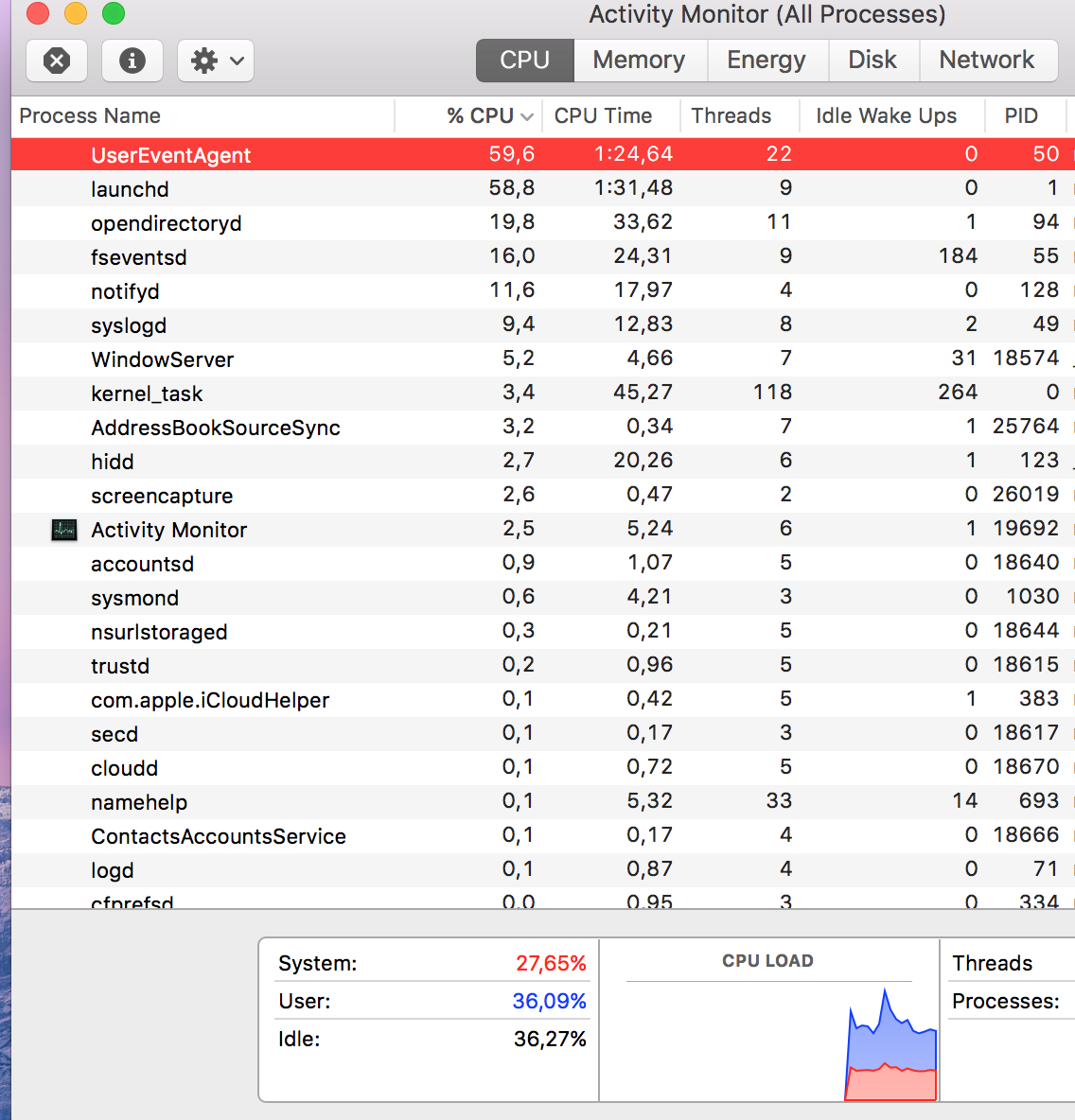Sort by the Threads column header
The image size is (1075, 1120).
click(x=739, y=115)
